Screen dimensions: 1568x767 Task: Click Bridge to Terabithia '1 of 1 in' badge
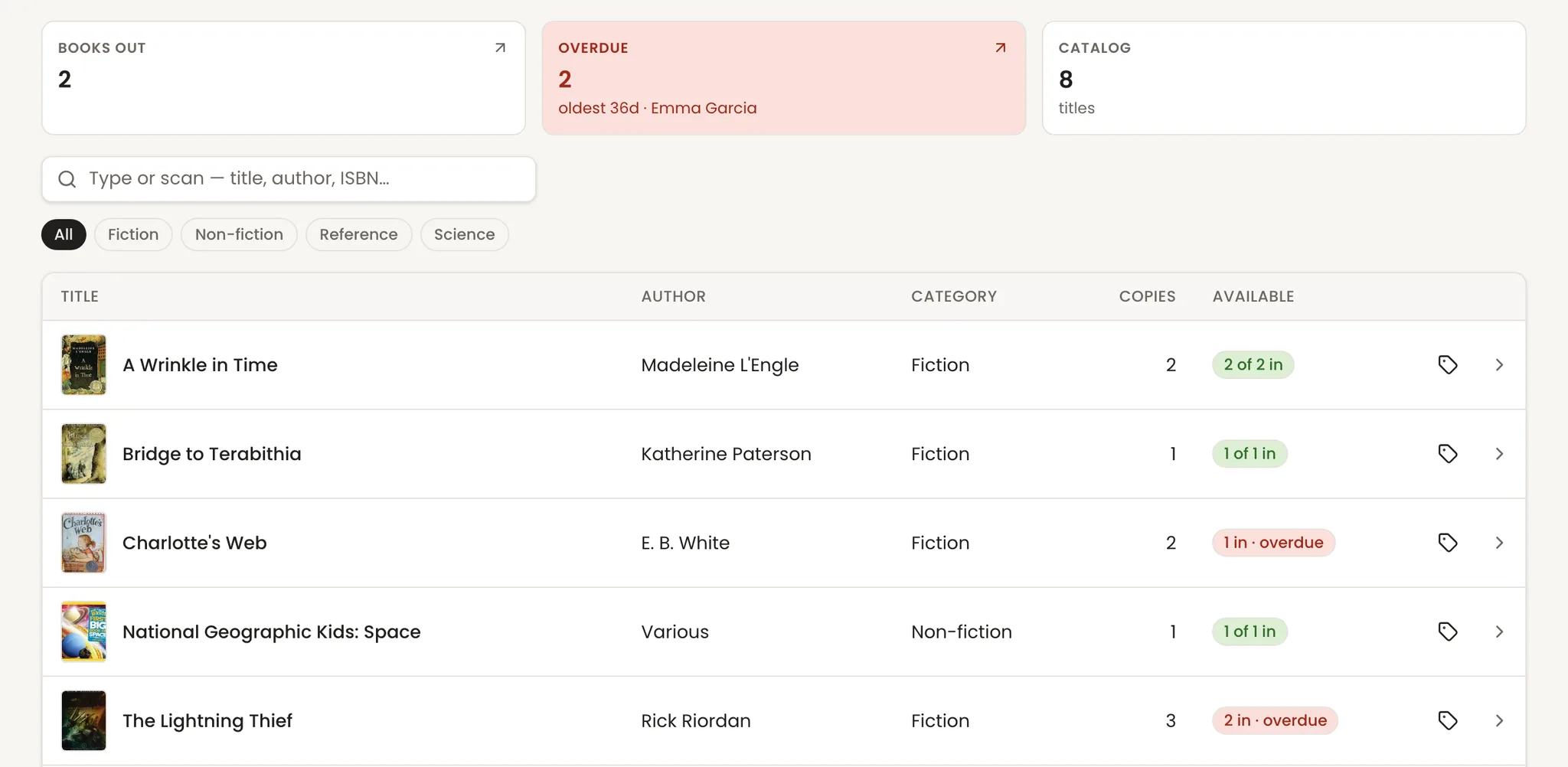click(x=1249, y=454)
